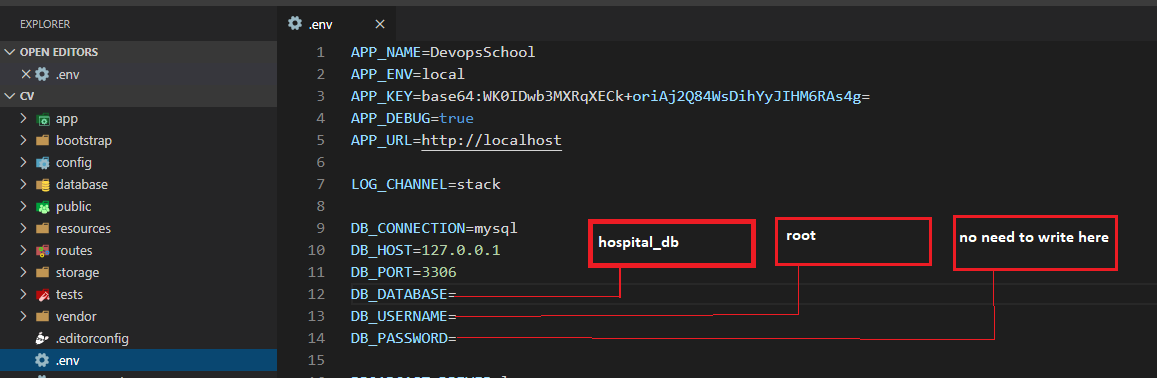
Task: Click the EXPLORER panel title
Action: (45, 24)
